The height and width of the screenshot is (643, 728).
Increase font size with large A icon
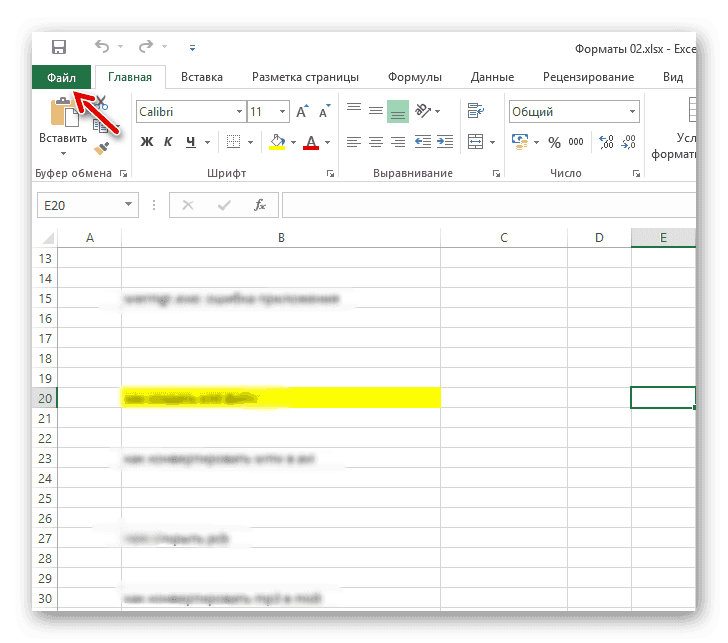(x=302, y=111)
